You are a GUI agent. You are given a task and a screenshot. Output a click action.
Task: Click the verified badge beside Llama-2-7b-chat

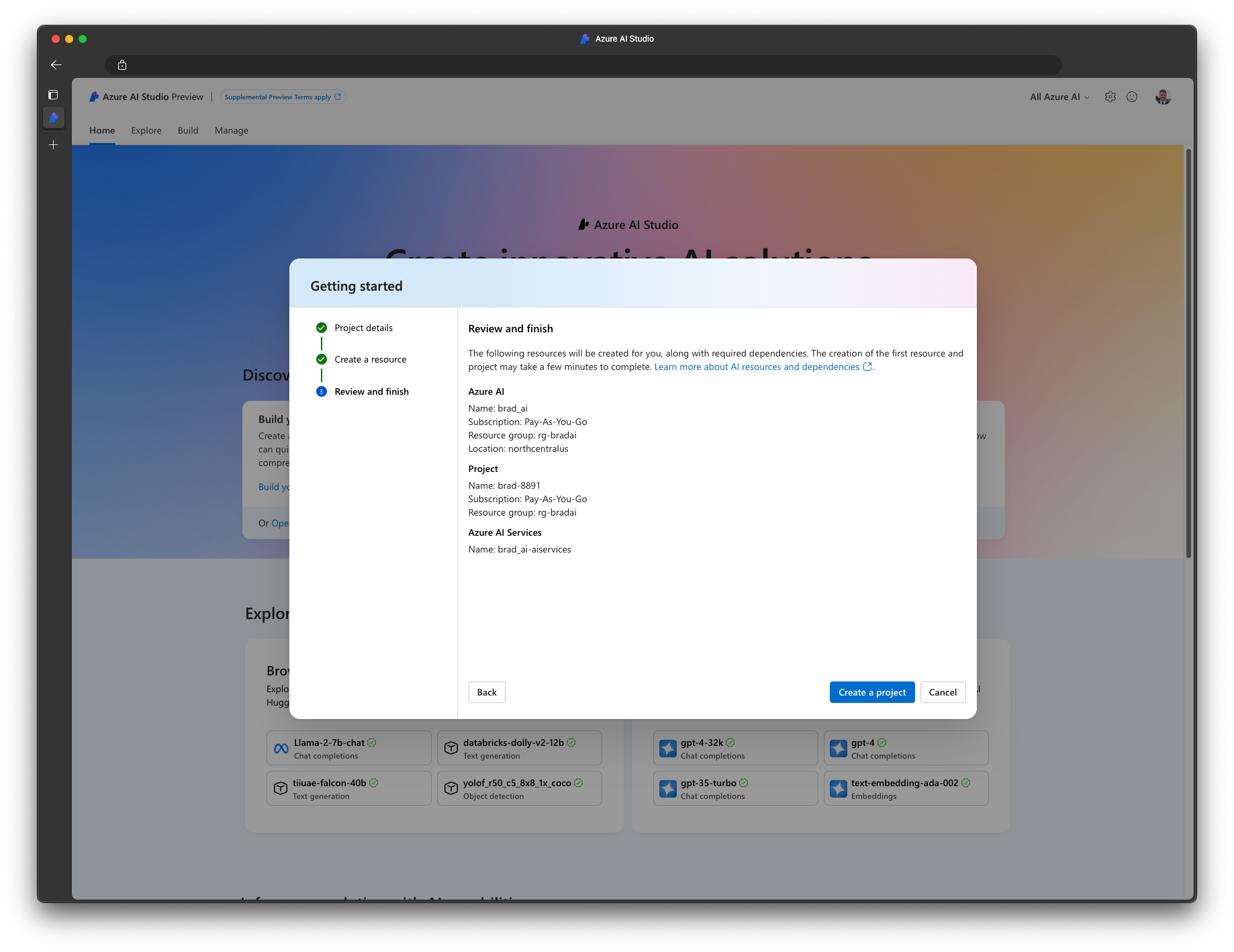click(x=372, y=743)
